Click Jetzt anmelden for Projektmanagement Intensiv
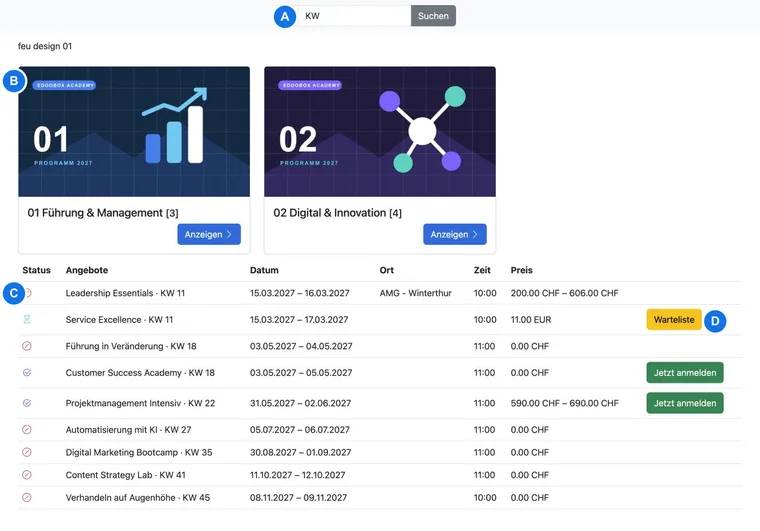The width and height of the screenshot is (760, 531). (685, 403)
